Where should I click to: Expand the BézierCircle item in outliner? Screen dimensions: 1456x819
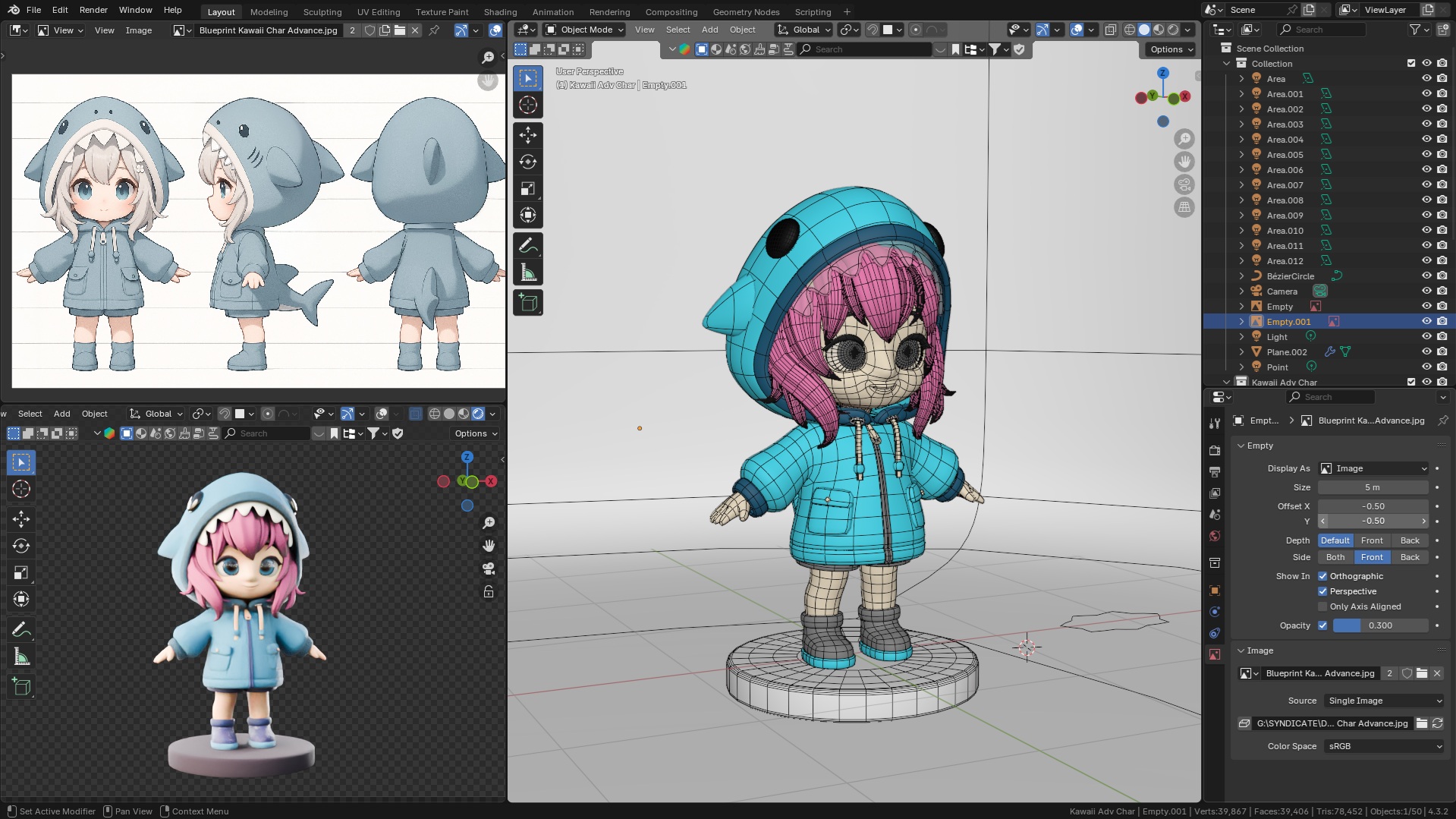(x=1241, y=276)
